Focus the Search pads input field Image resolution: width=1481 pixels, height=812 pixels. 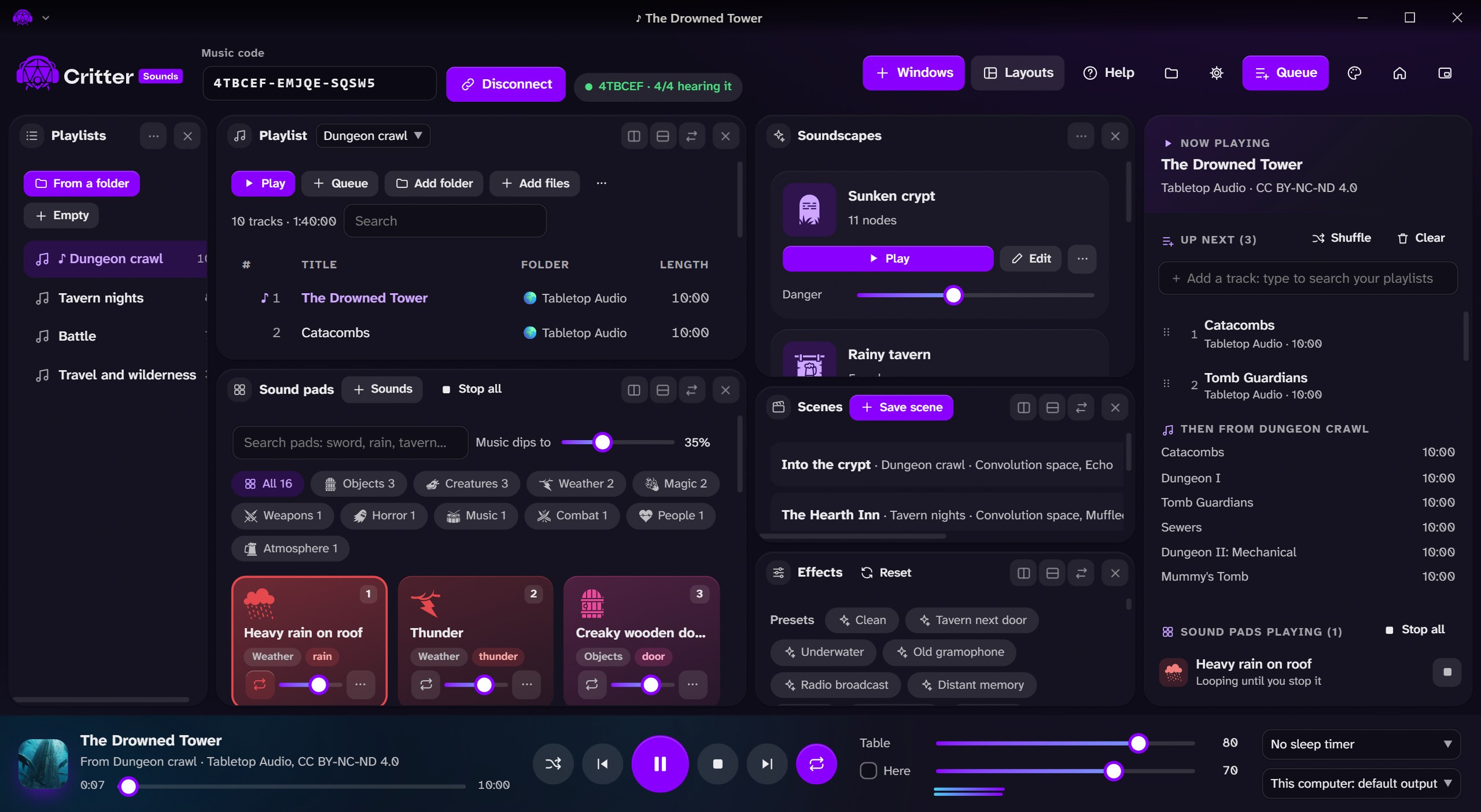pos(350,443)
